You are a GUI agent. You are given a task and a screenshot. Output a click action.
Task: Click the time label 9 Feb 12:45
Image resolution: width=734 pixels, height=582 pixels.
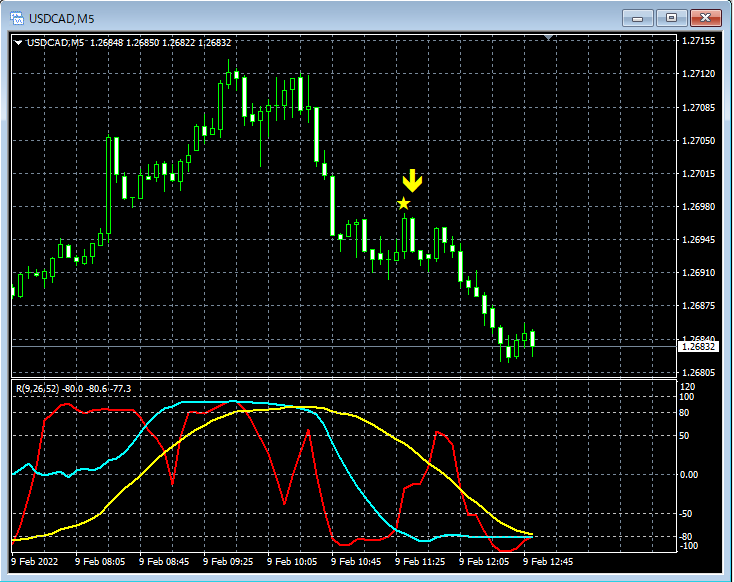coord(548,561)
